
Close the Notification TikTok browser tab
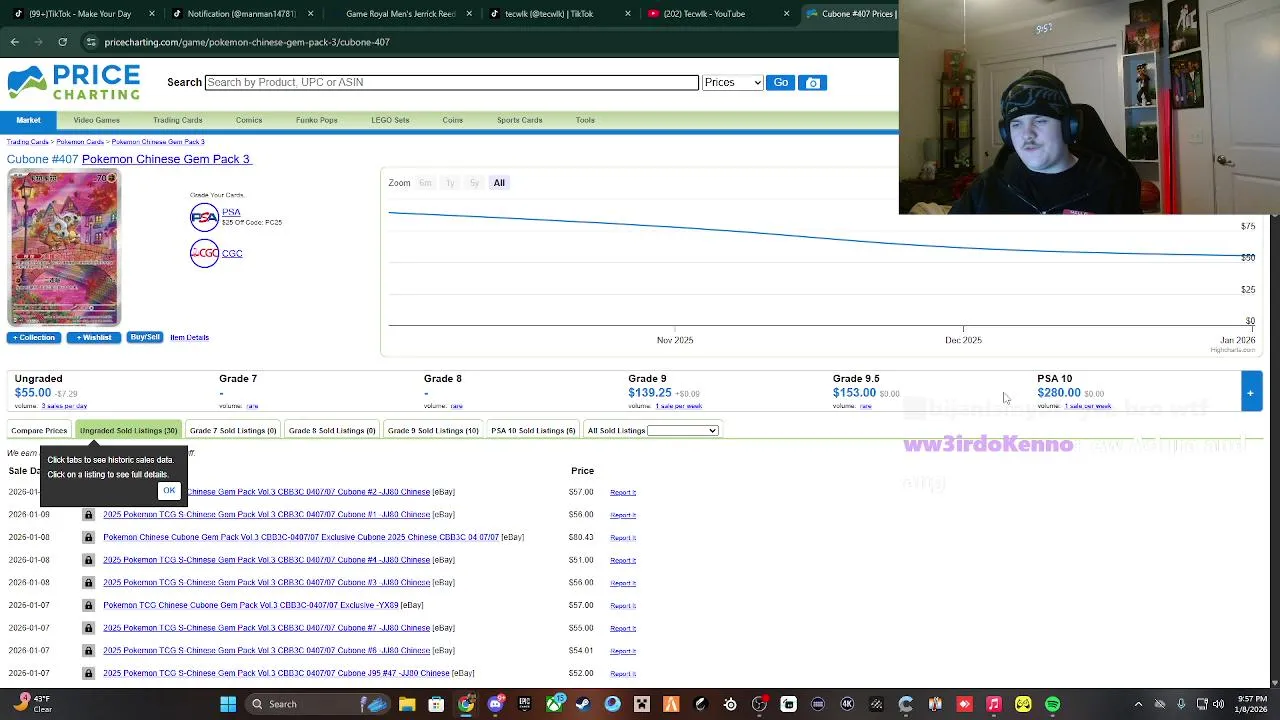[x=311, y=14]
